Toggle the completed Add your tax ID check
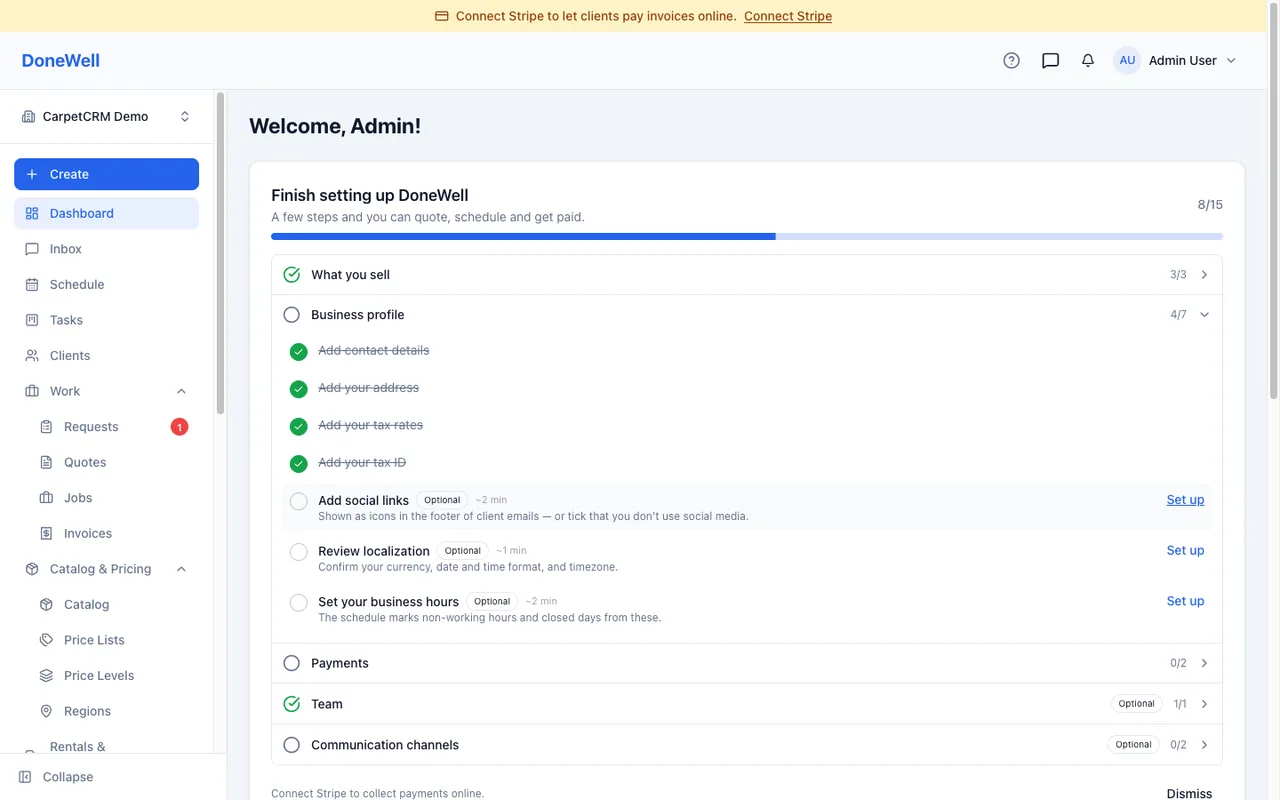This screenshot has height=800, width=1280. tap(299, 464)
